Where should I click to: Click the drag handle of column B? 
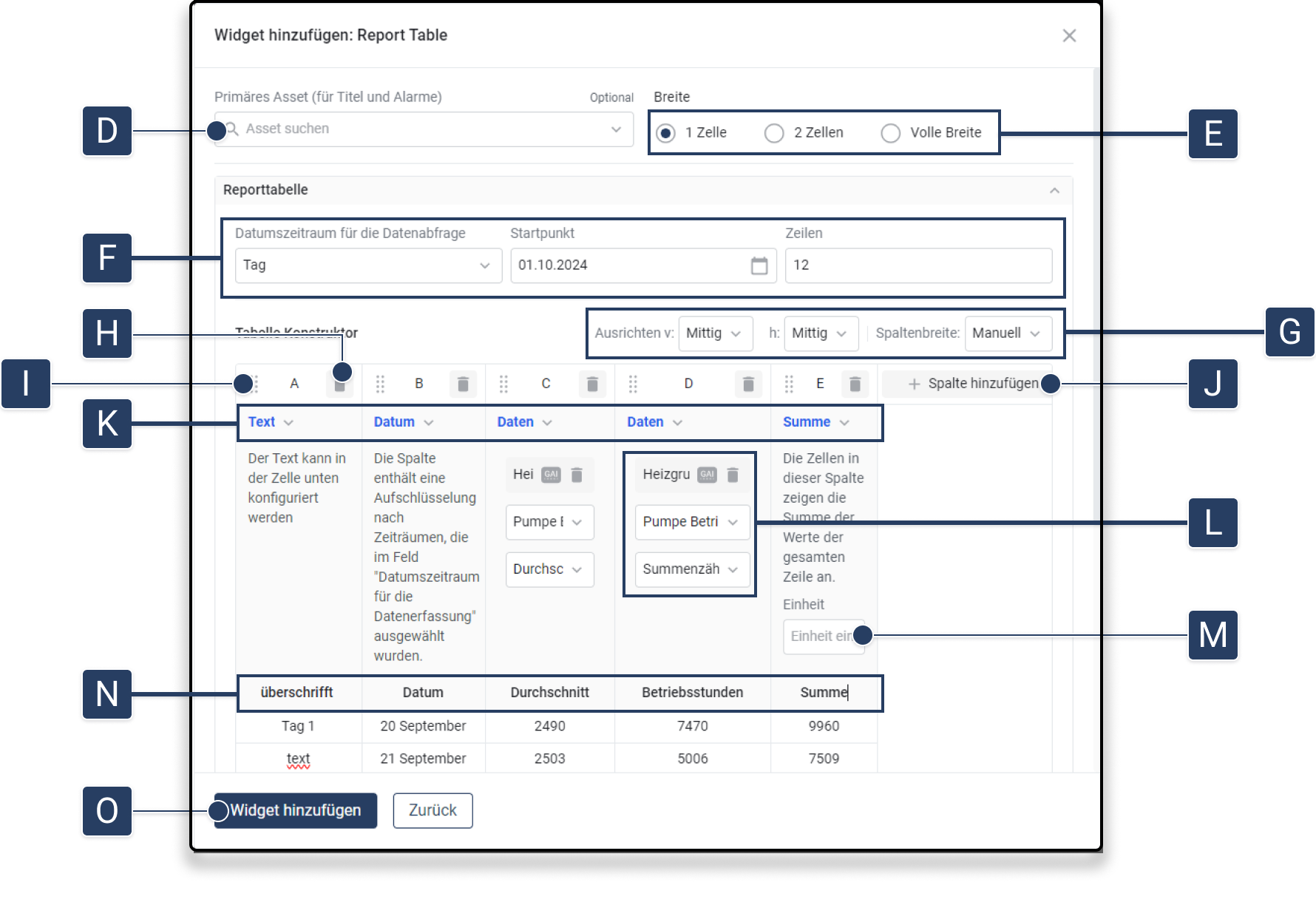[380, 384]
